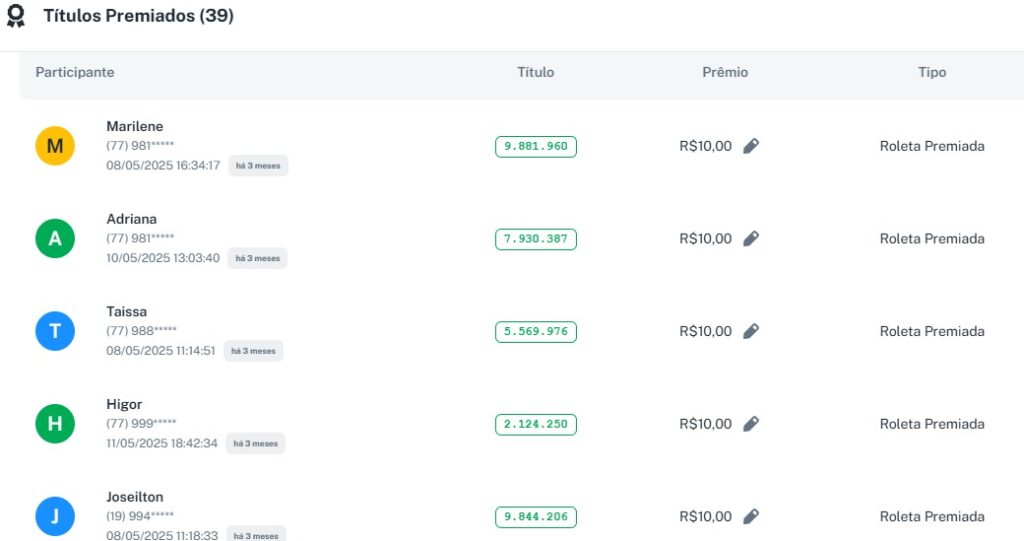The height and width of the screenshot is (541, 1024).
Task: Click Marilene's yellow M avatar
Action: pos(55,146)
